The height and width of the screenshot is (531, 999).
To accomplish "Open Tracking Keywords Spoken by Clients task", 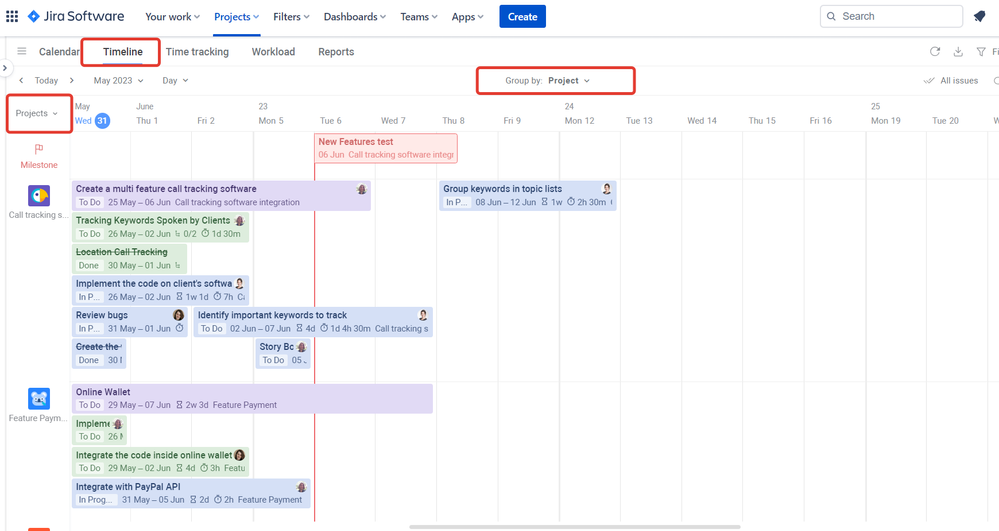I will 161,227.
